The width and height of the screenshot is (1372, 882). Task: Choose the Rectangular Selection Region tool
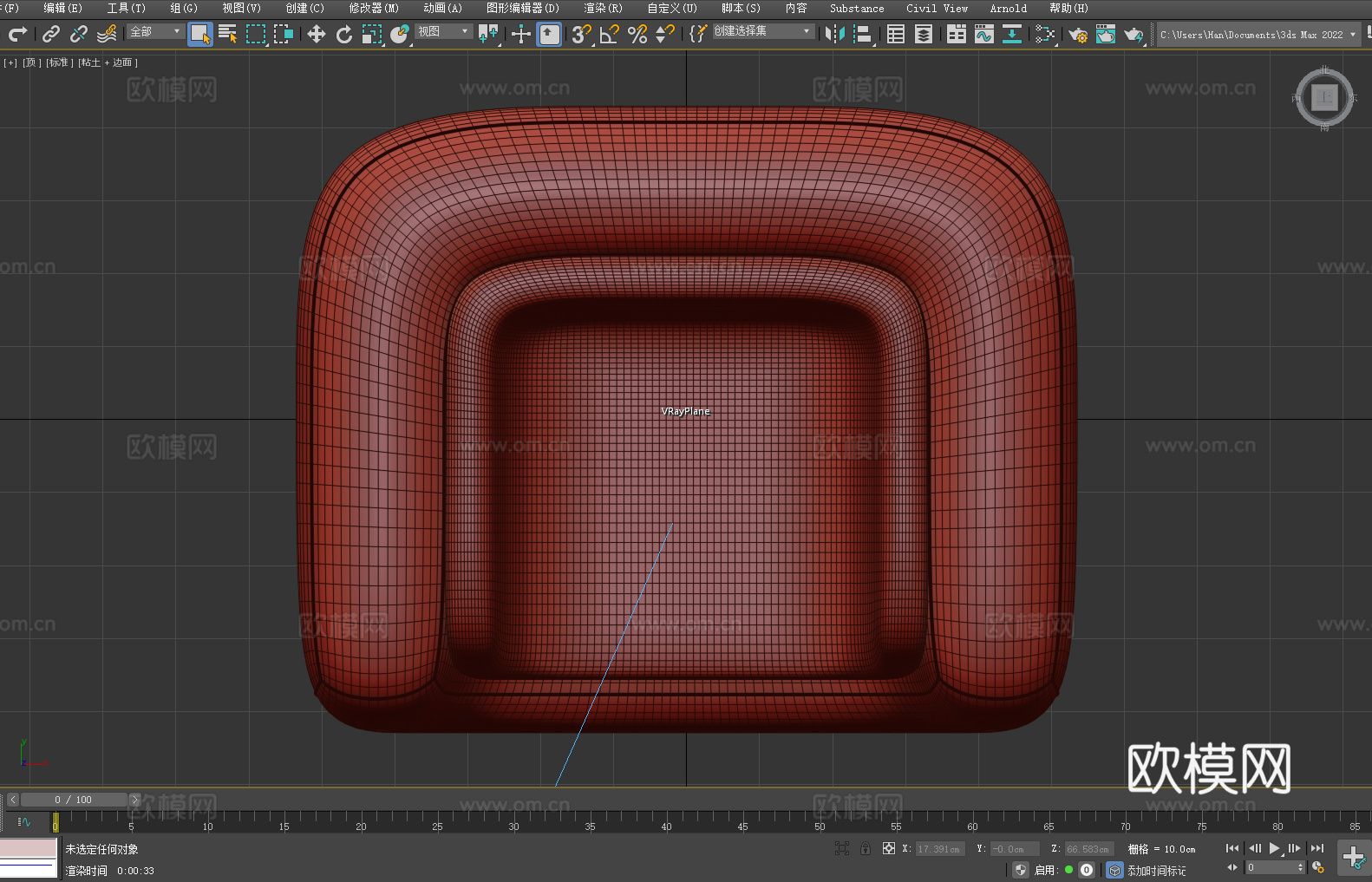point(256,34)
